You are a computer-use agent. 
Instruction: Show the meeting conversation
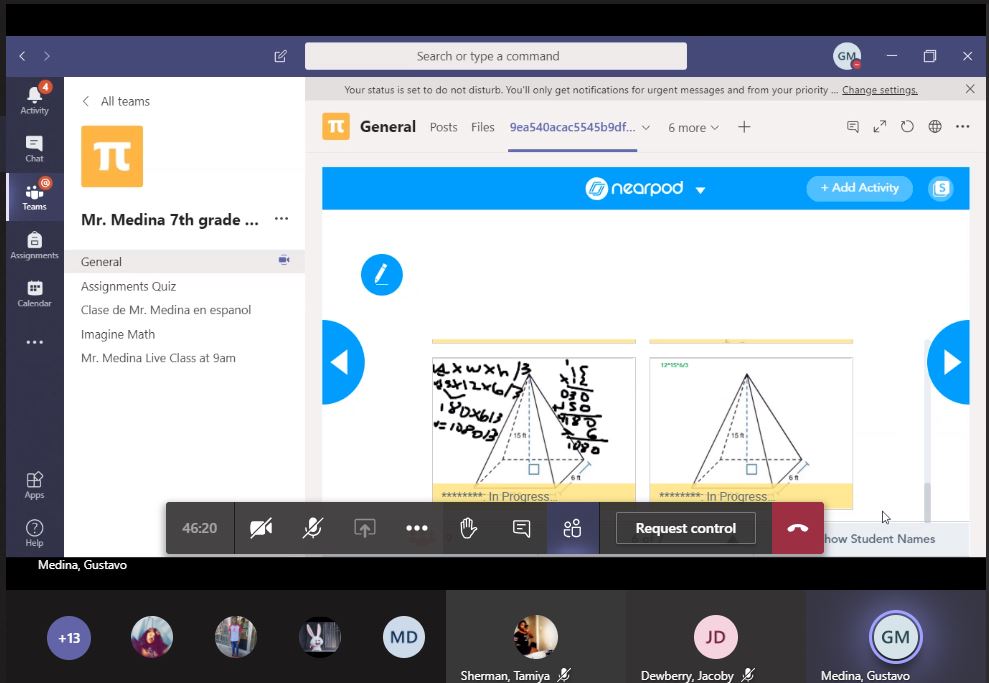pyautogui.click(x=521, y=528)
